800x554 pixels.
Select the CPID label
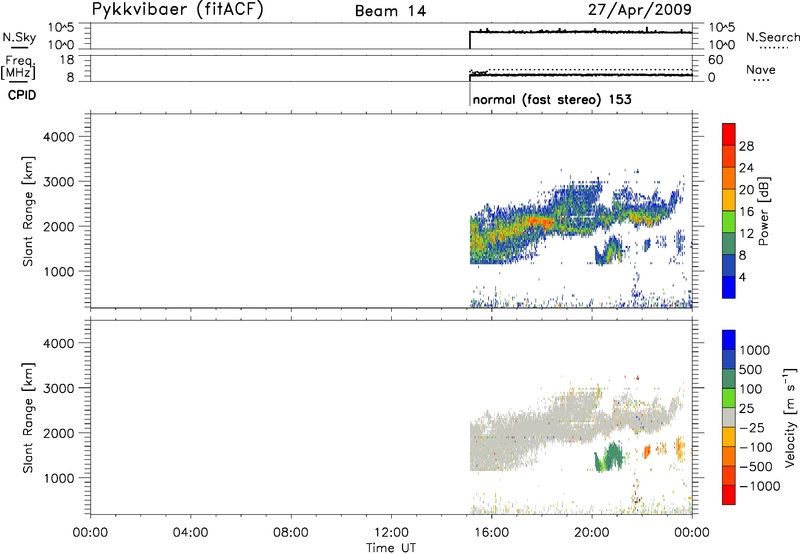tap(22, 95)
